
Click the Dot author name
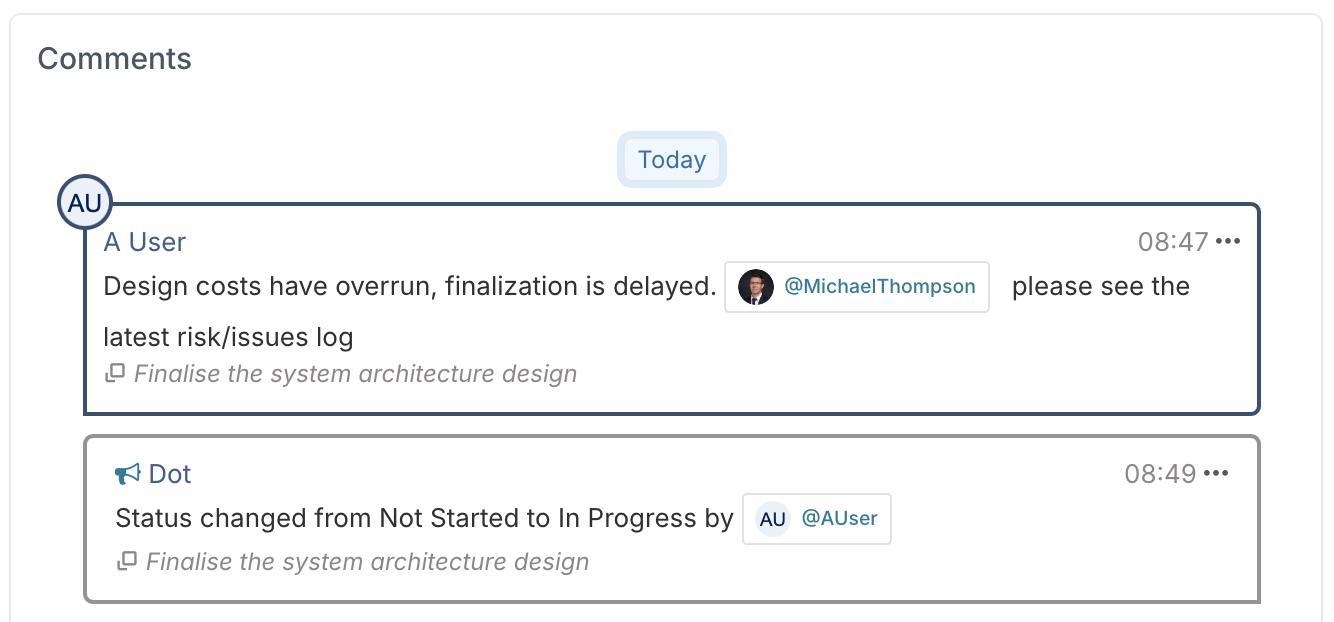(x=170, y=474)
